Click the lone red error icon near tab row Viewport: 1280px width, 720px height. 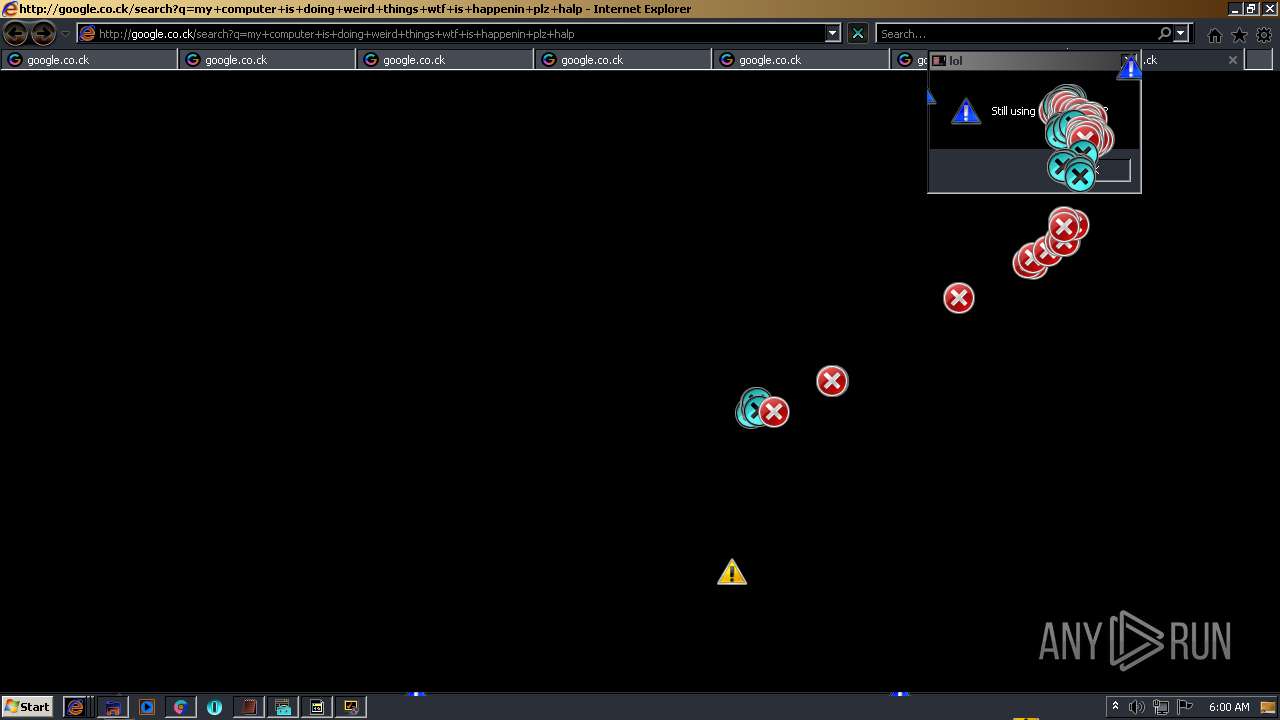pos(958,298)
